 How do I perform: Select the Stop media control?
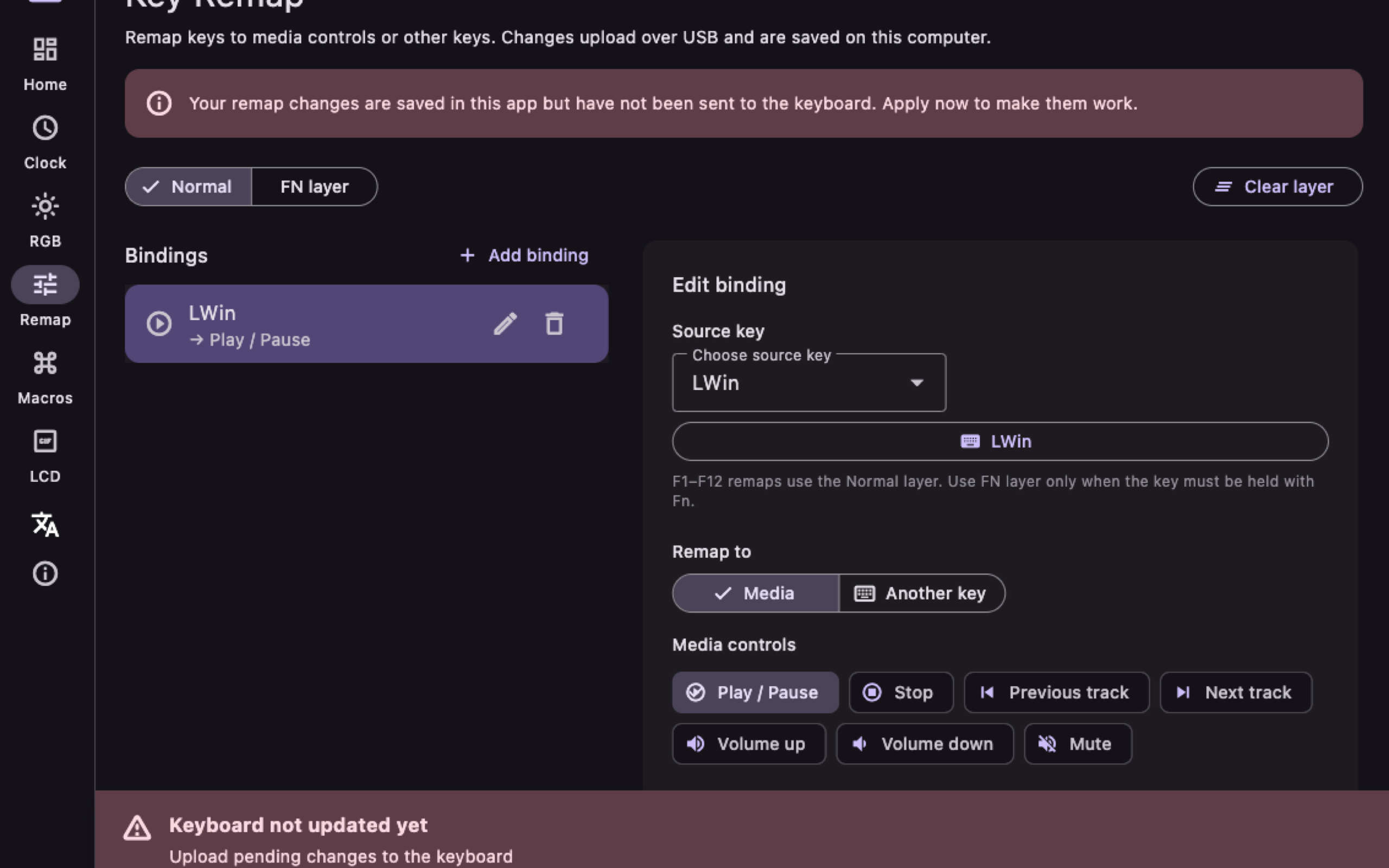tap(901, 692)
